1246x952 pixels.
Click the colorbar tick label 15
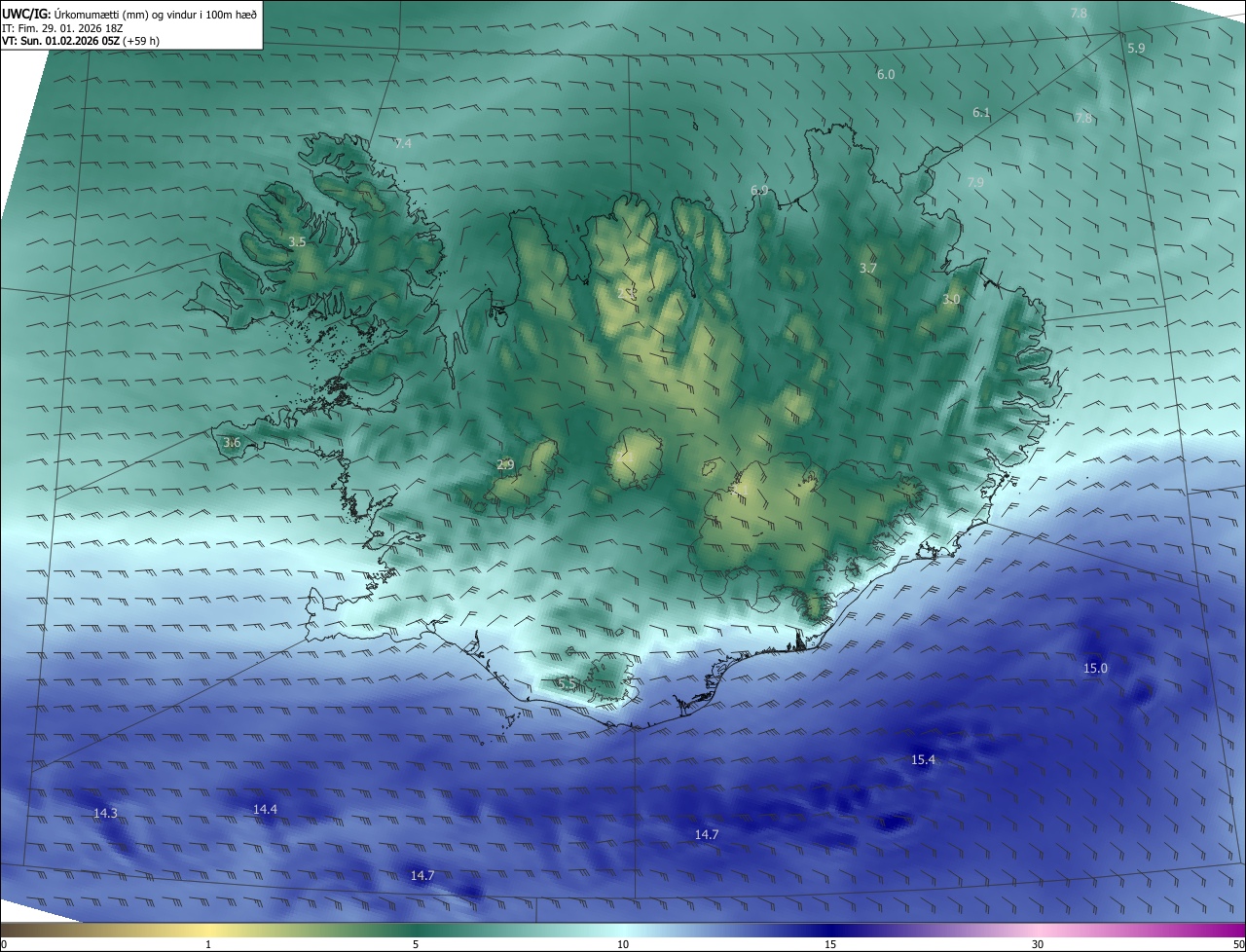830,944
